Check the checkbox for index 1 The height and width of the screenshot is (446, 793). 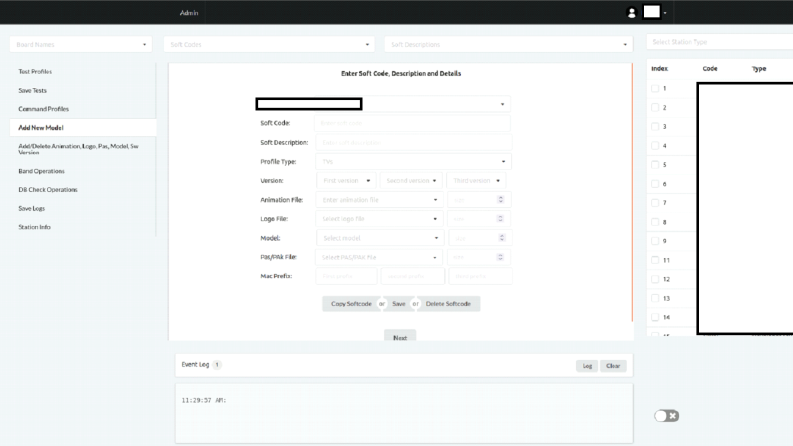click(655, 88)
